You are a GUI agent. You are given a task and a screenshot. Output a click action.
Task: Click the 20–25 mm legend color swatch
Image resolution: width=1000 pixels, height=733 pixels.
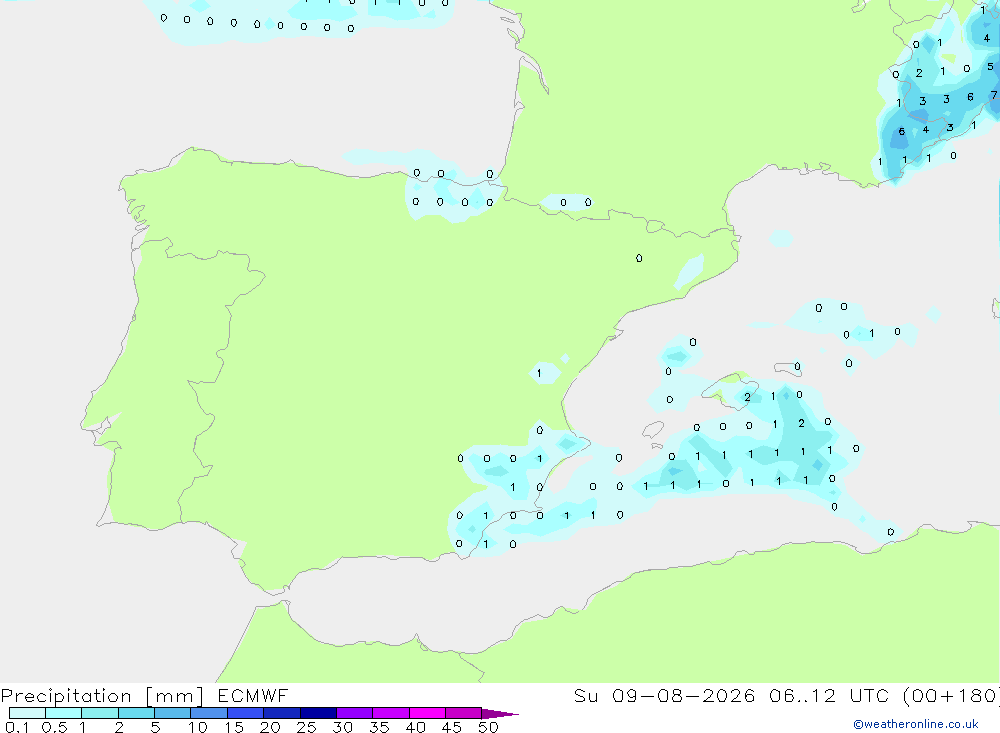coord(281,713)
